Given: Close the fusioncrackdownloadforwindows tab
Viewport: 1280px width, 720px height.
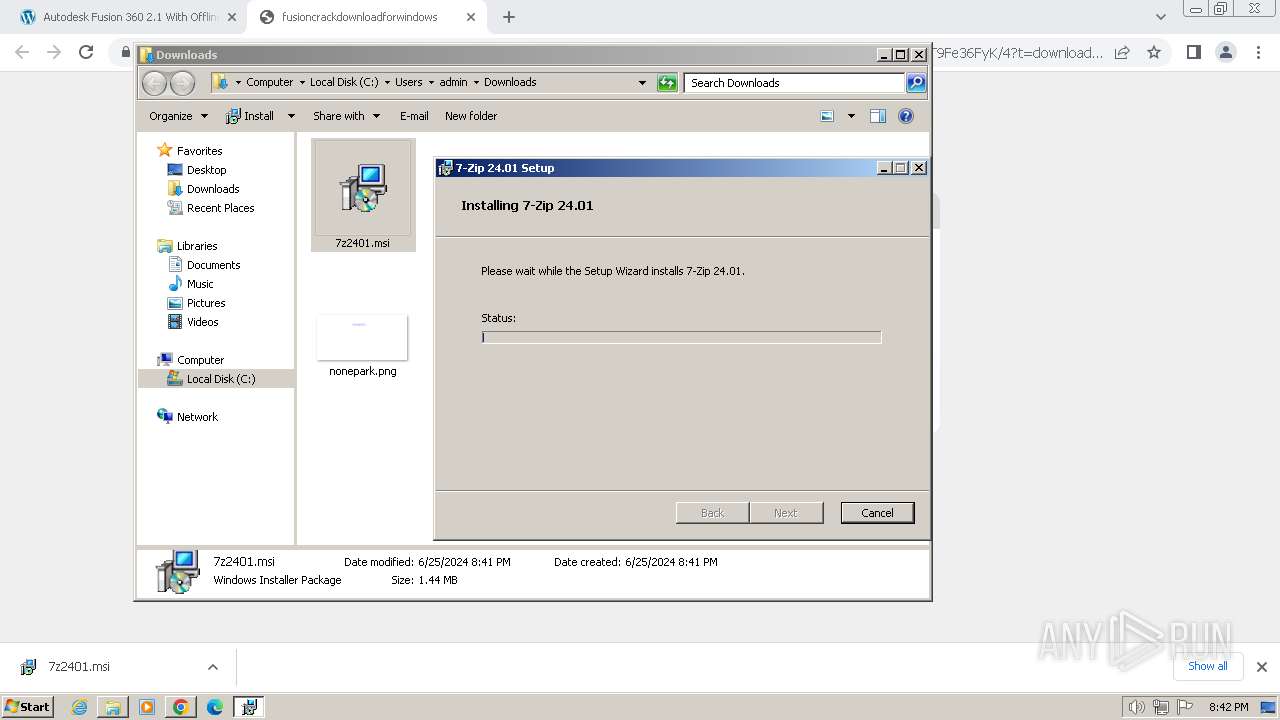Looking at the screenshot, I should 471,17.
